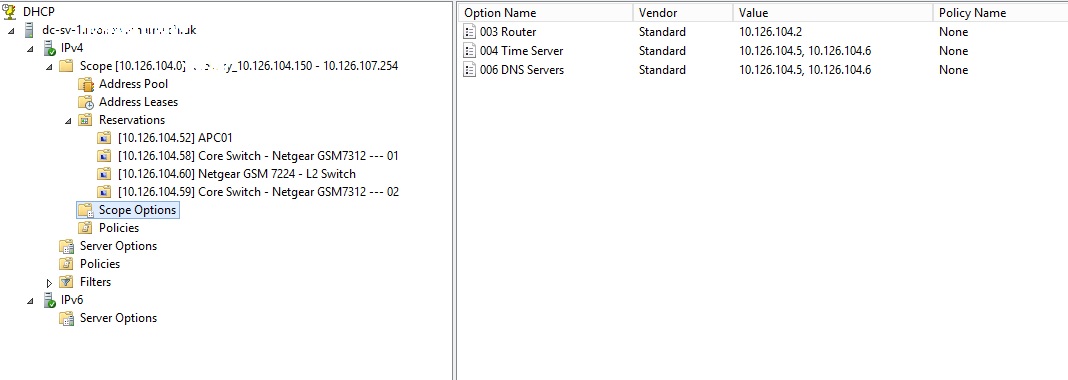Select the APC01 reservation icon
Viewport: 1068px width, 380px height.
(x=104, y=138)
